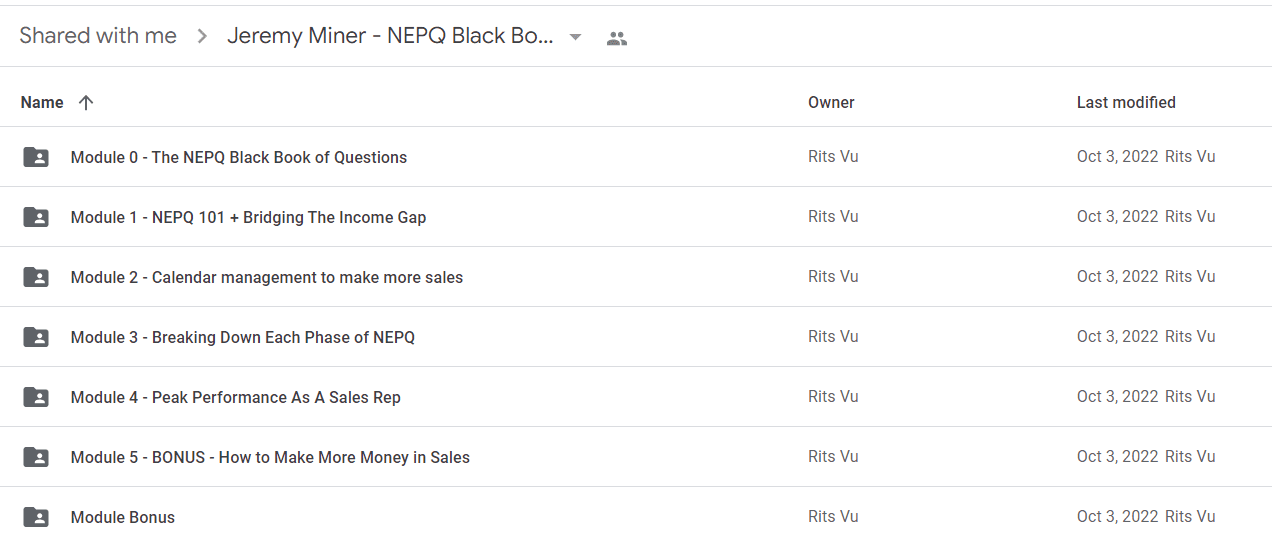Click the Module 2 shared folder icon
Viewport: 1272px width, 543px height.
coord(36,277)
